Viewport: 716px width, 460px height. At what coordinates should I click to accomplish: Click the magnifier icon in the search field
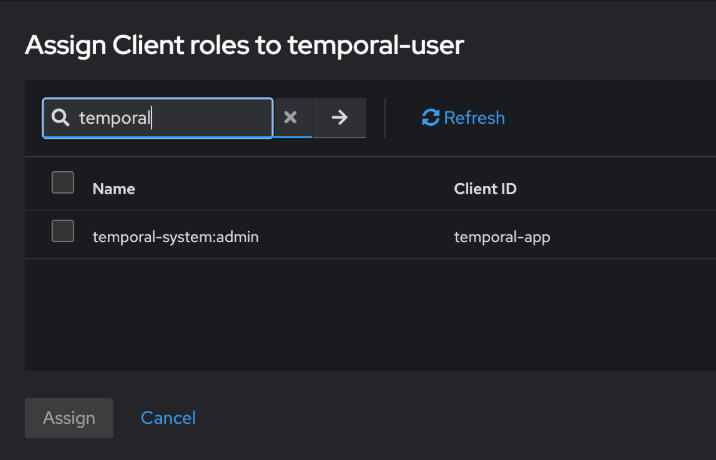(x=60, y=117)
